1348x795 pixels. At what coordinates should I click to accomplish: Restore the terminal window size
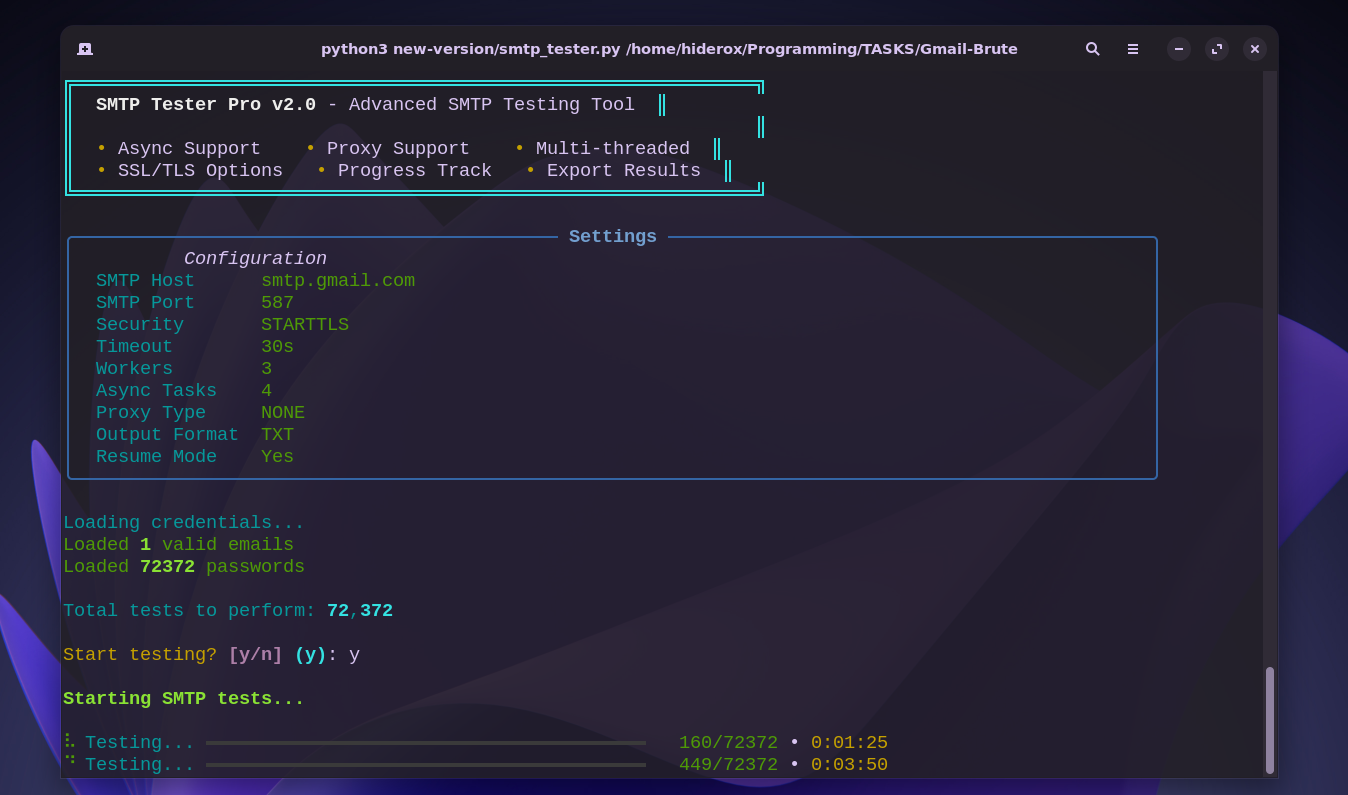1216,48
